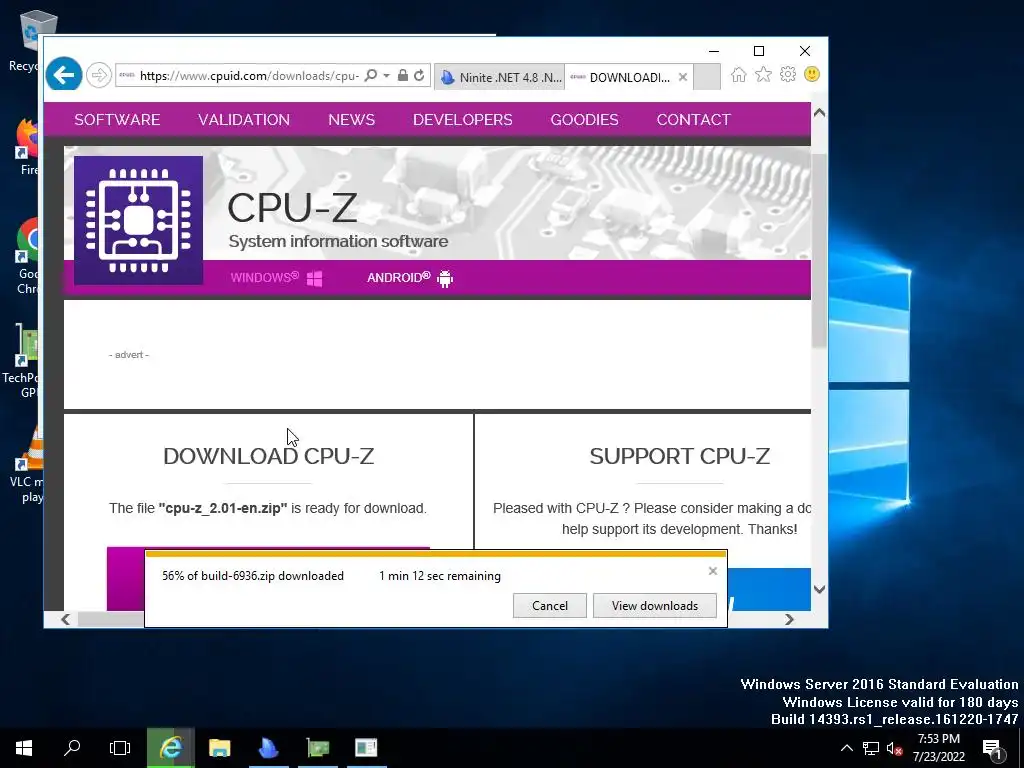The width and height of the screenshot is (1024, 768).
Task: Click the Server Manager taskbar icon
Action: (366, 748)
